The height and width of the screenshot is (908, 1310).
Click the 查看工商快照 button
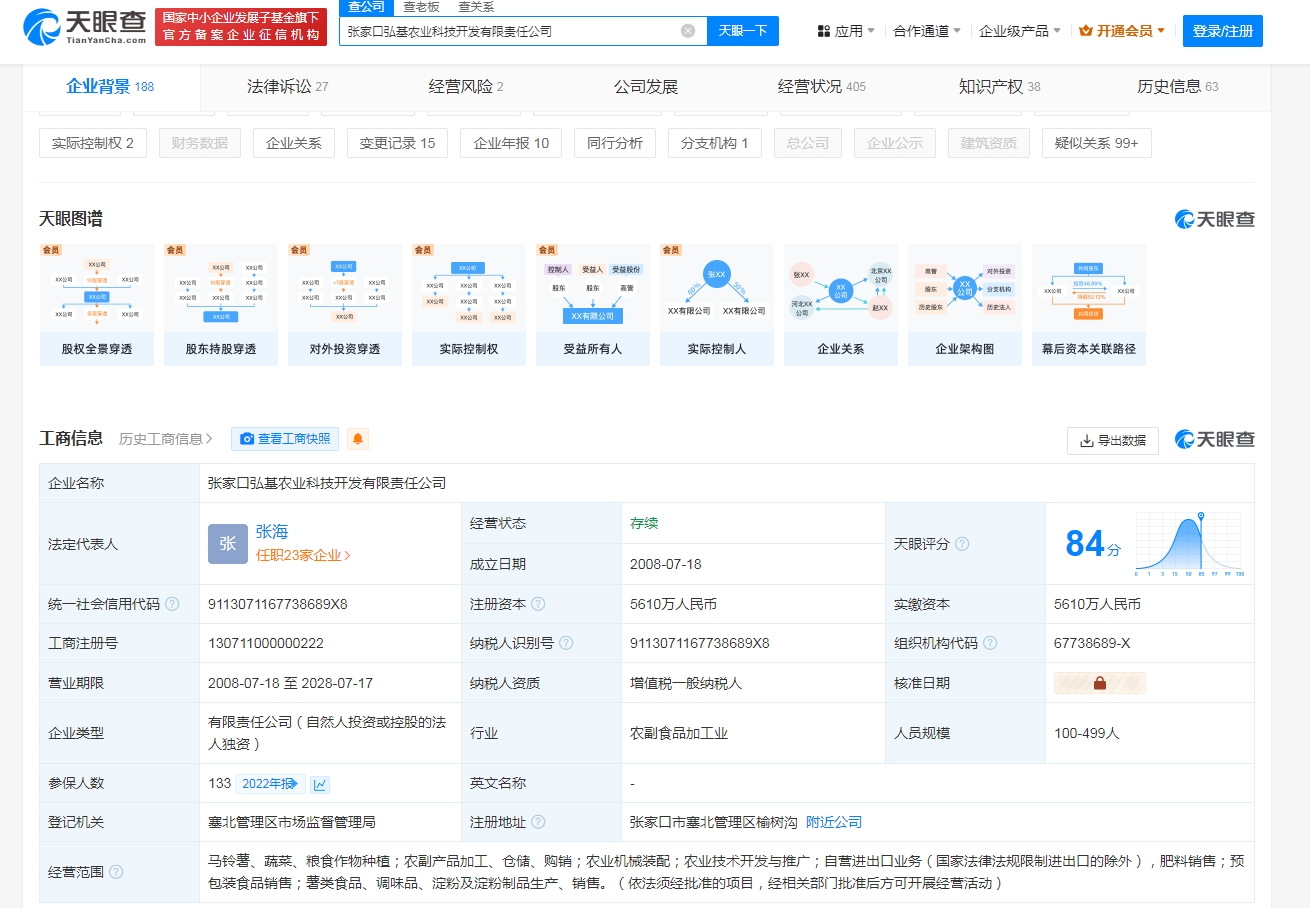(x=285, y=439)
